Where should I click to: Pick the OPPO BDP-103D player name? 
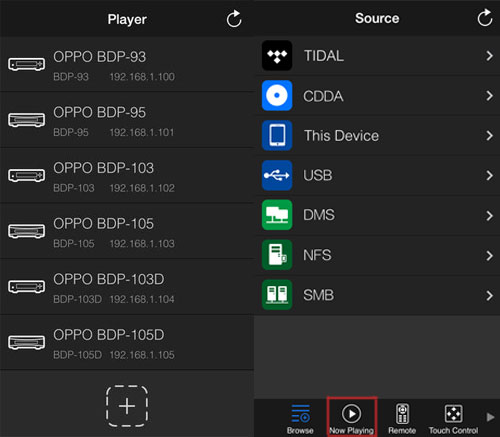click(x=109, y=279)
